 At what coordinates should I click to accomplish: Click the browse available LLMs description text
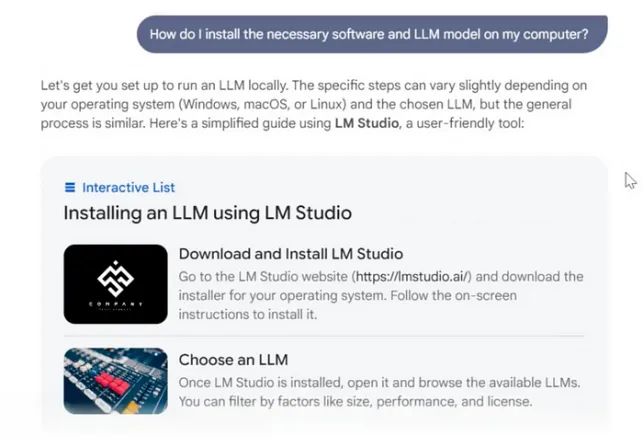pos(380,392)
